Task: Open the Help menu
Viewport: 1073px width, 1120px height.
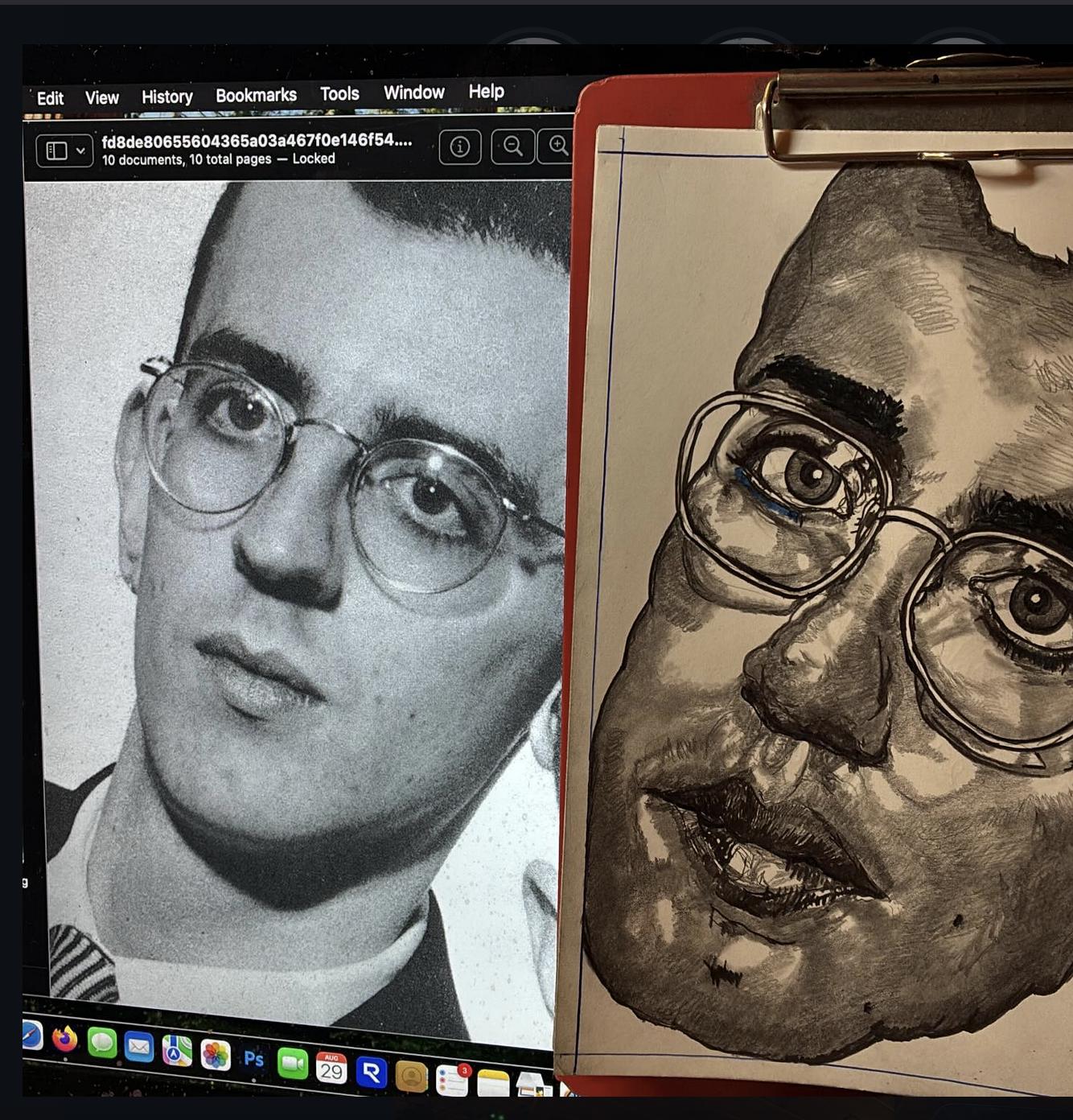Action: tap(486, 92)
